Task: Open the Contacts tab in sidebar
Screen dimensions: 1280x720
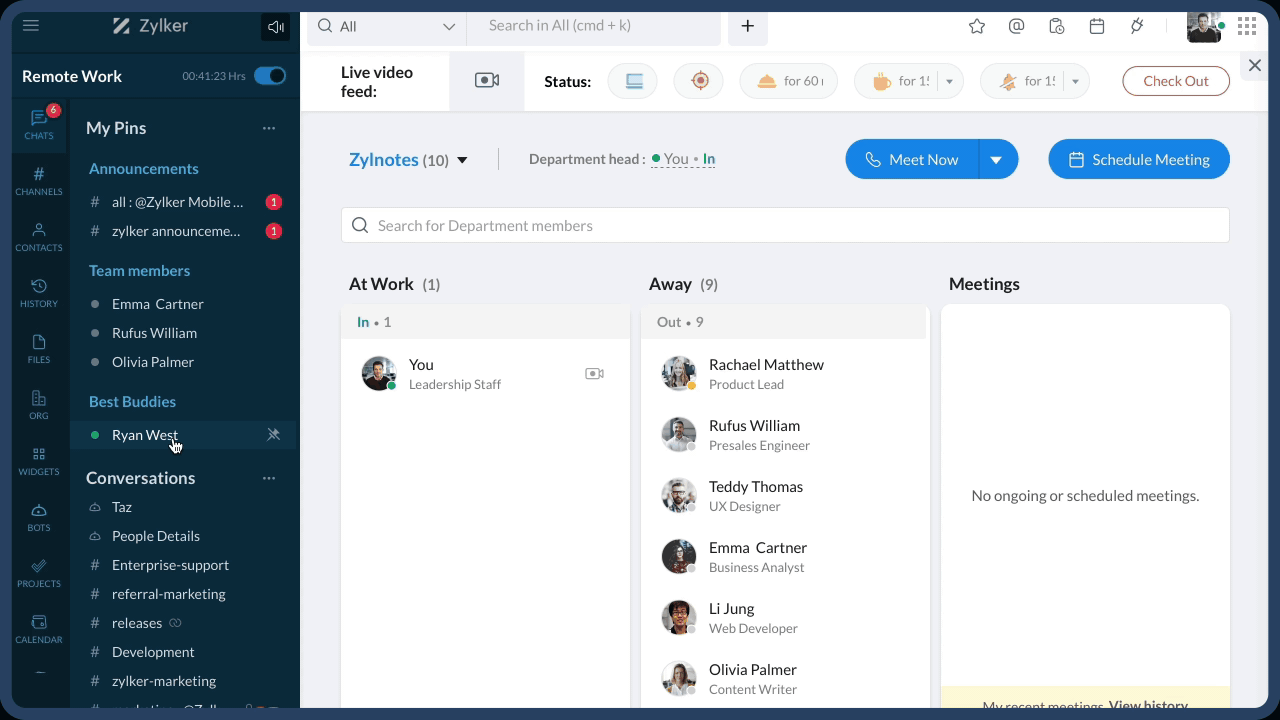Action: click(x=39, y=237)
